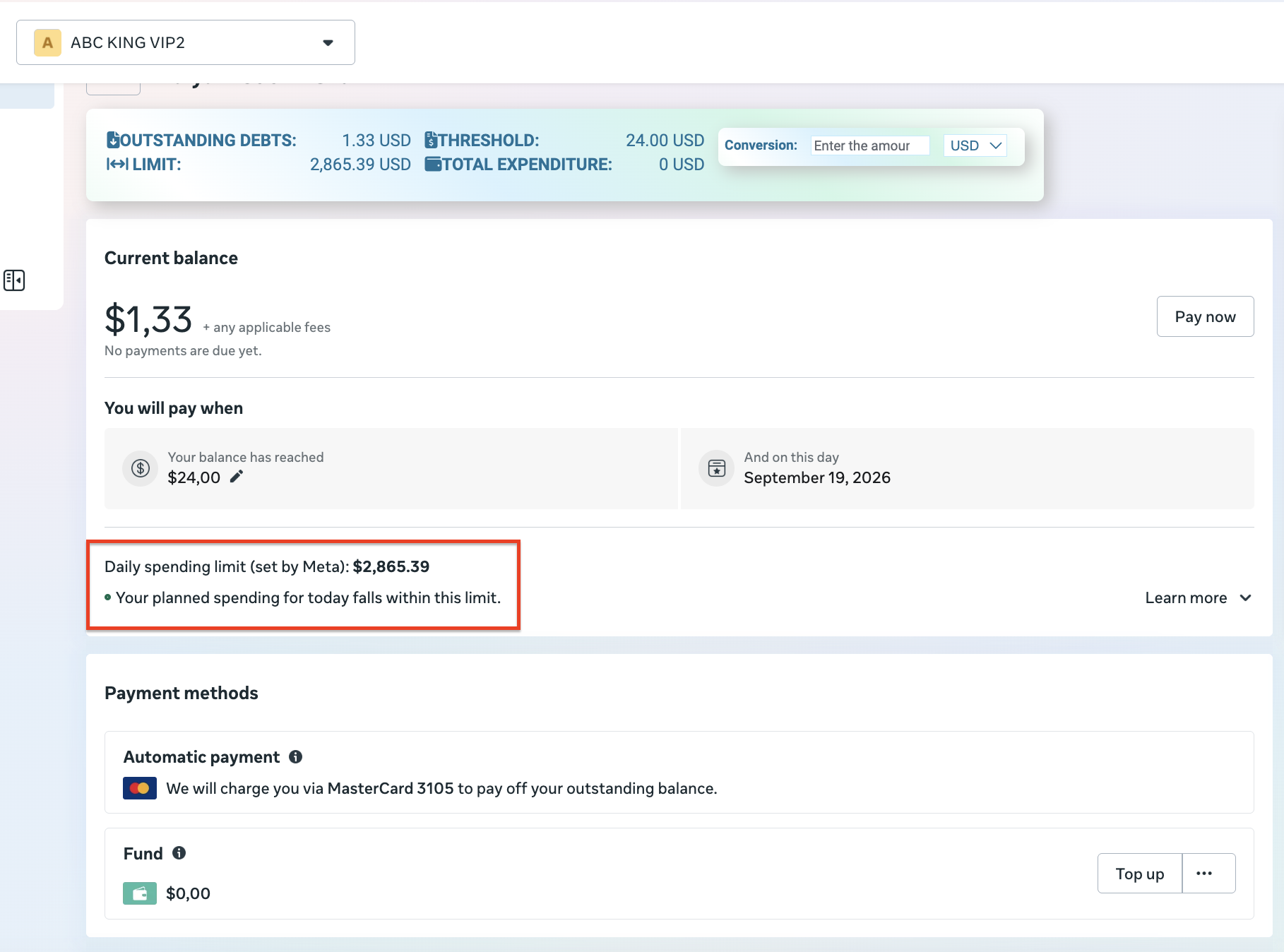Click the 'Payment methods' heading
The height and width of the screenshot is (952, 1284).
[182, 693]
